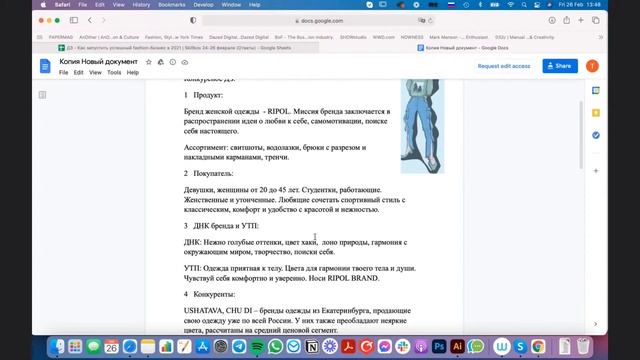640x360 pixels.
Task: Click the date and time clock
Action: (x=579, y=5)
